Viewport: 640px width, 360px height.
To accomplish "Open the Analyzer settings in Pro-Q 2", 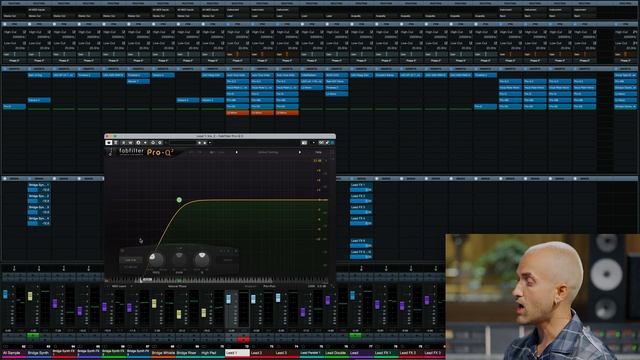I will pos(251,286).
